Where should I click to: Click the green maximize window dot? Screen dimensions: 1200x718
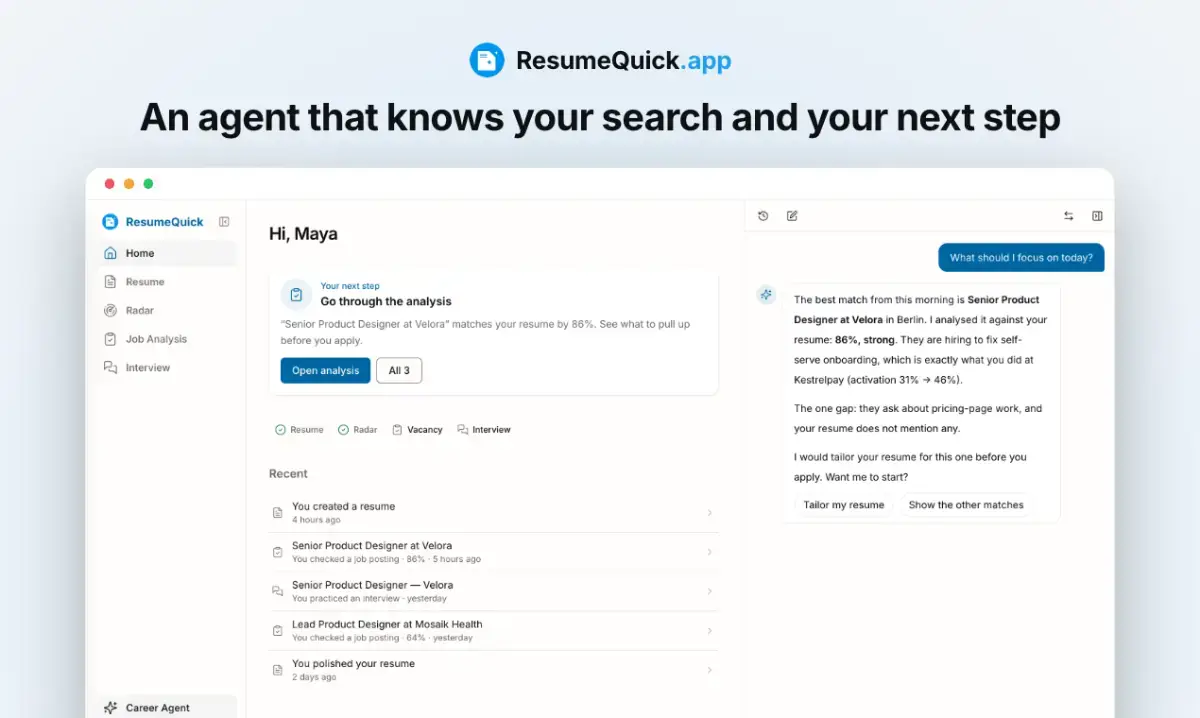tap(148, 184)
